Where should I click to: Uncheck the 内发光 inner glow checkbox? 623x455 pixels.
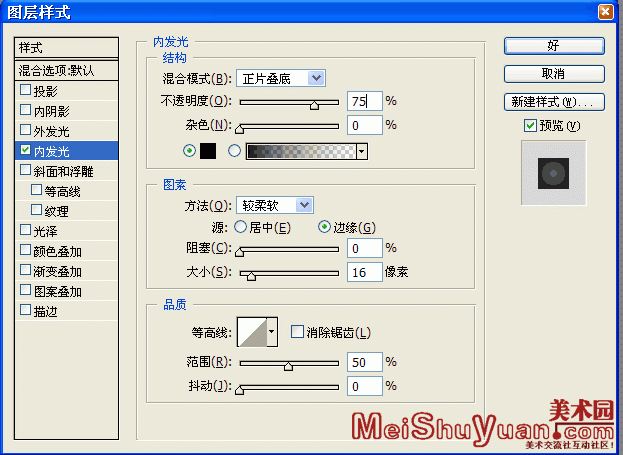pyautogui.click(x=25, y=150)
